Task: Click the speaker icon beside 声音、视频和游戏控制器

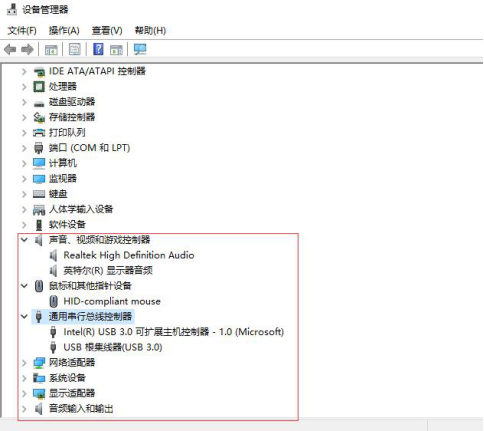Action: pyautogui.click(x=39, y=240)
